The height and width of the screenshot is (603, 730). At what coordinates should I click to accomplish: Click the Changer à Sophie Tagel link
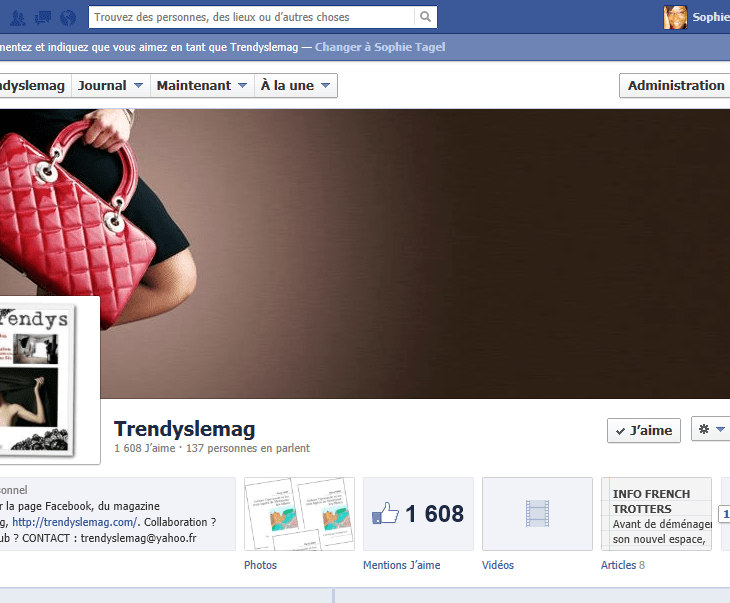click(380, 47)
